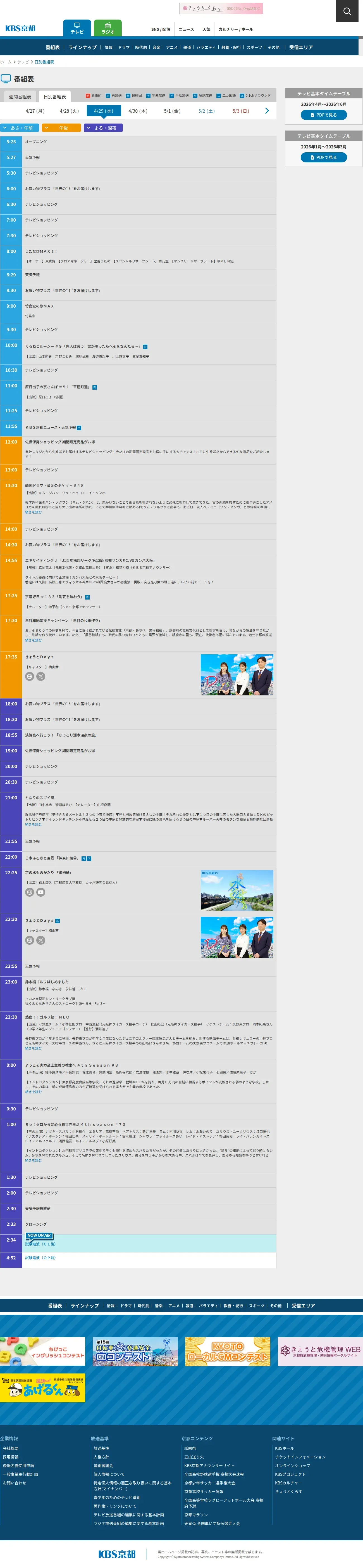This screenshot has height=1568, width=363.
Task: Go to next week with right chevron
Action: (266, 111)
